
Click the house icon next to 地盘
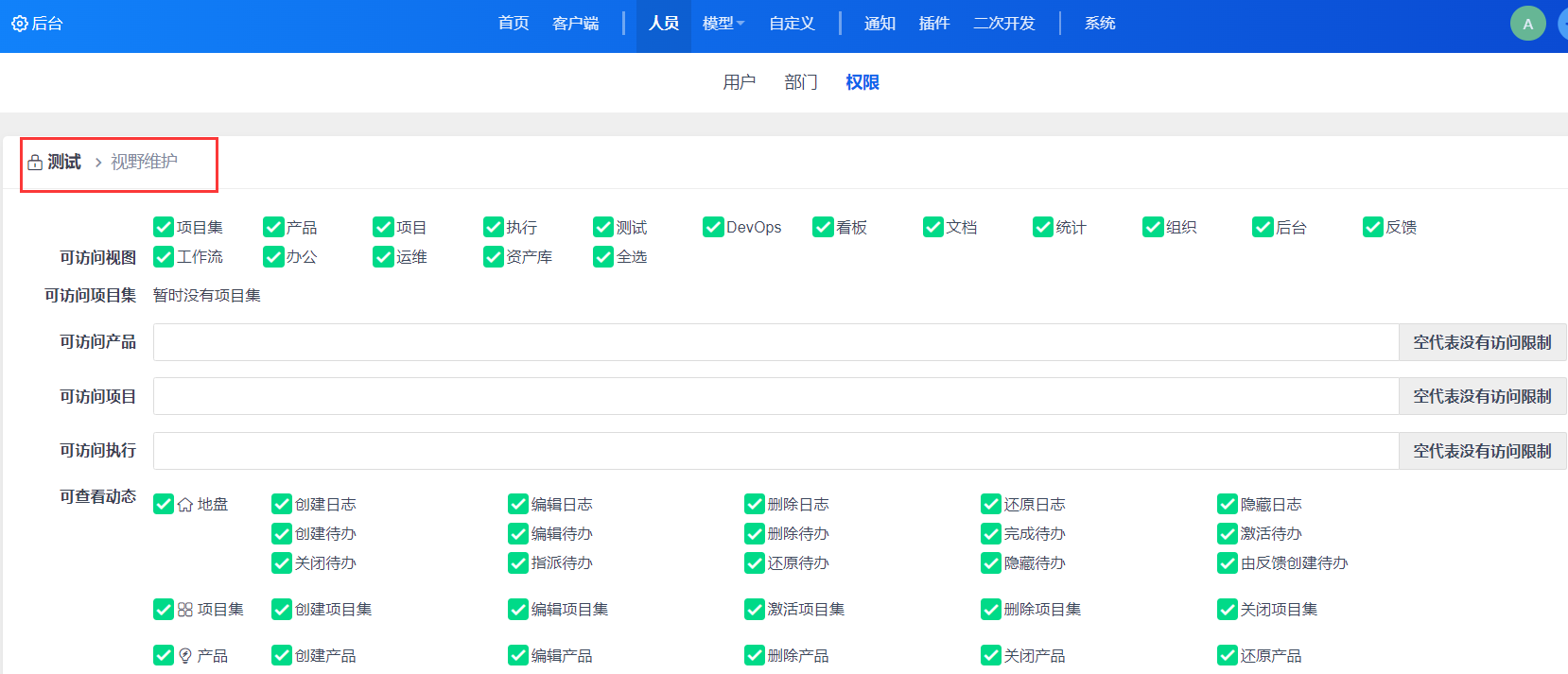185,505
